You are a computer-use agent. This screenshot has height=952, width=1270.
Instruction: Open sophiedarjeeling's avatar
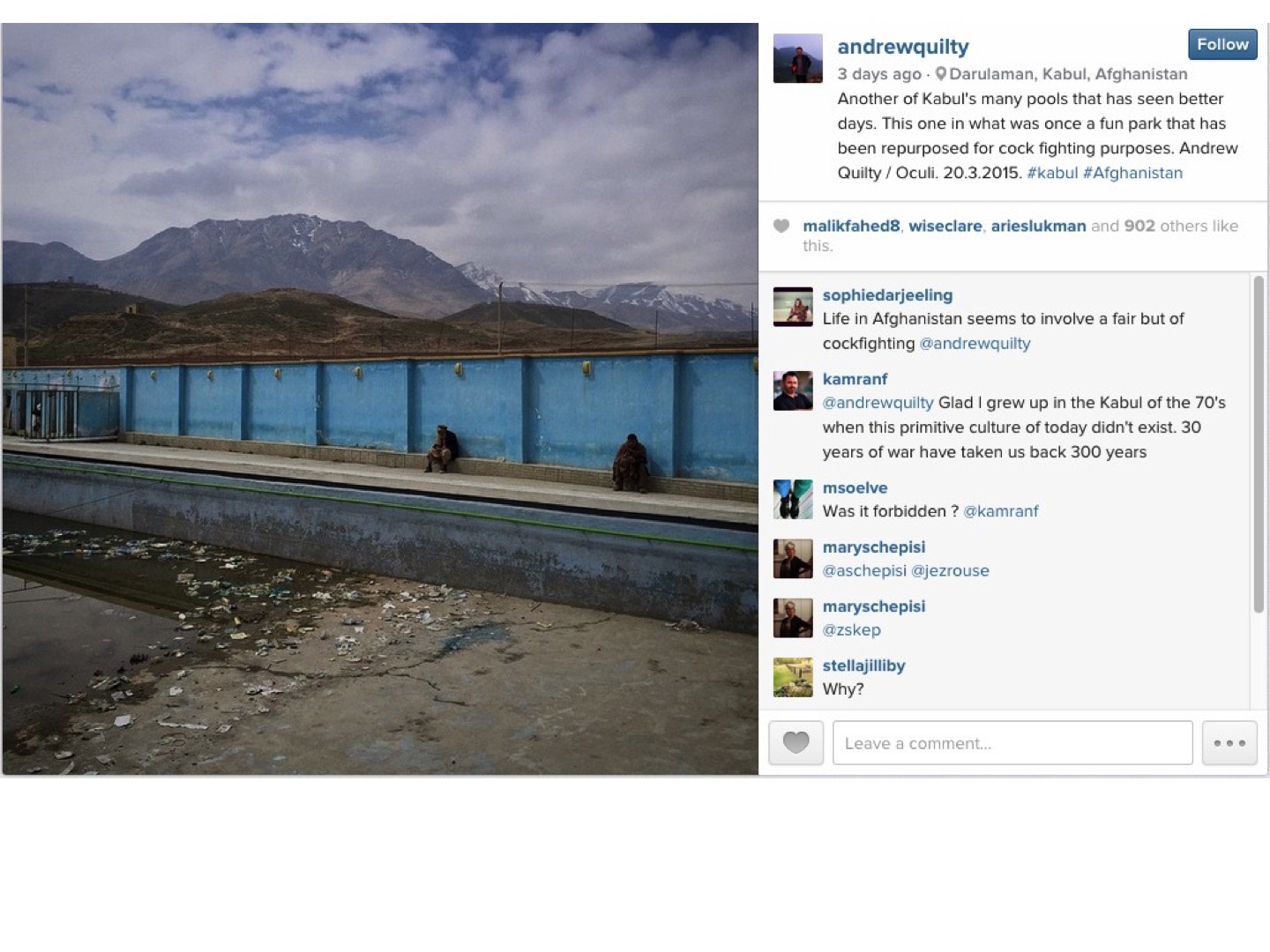pyautogui.click(x=793, y=307)
